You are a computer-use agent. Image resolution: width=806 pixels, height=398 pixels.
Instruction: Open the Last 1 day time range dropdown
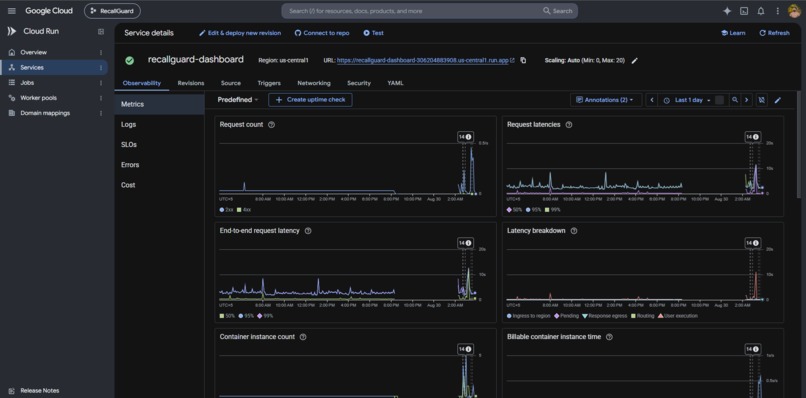pos(687,100)
